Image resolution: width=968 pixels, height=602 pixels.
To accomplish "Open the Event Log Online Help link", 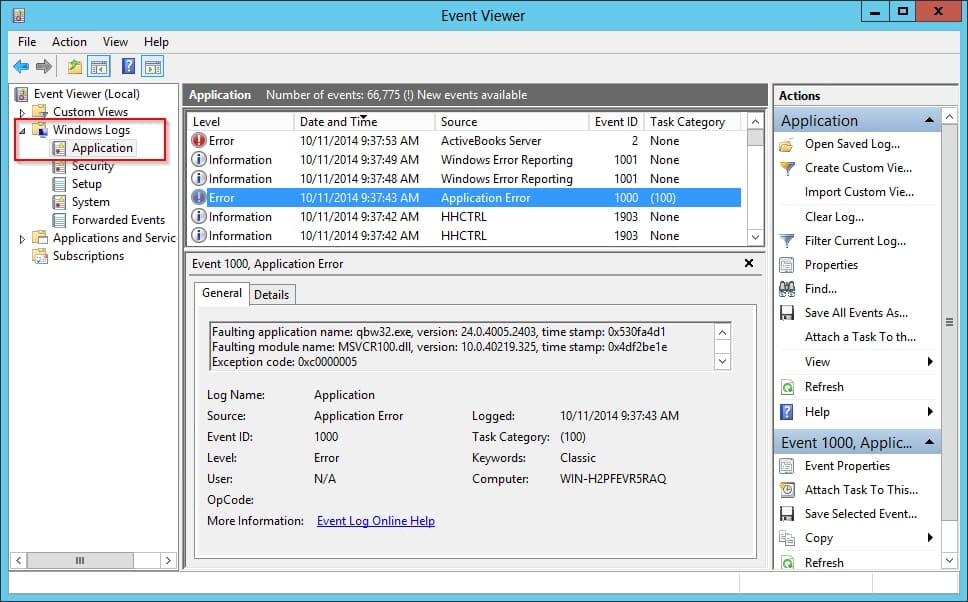I will coord(375,521).
